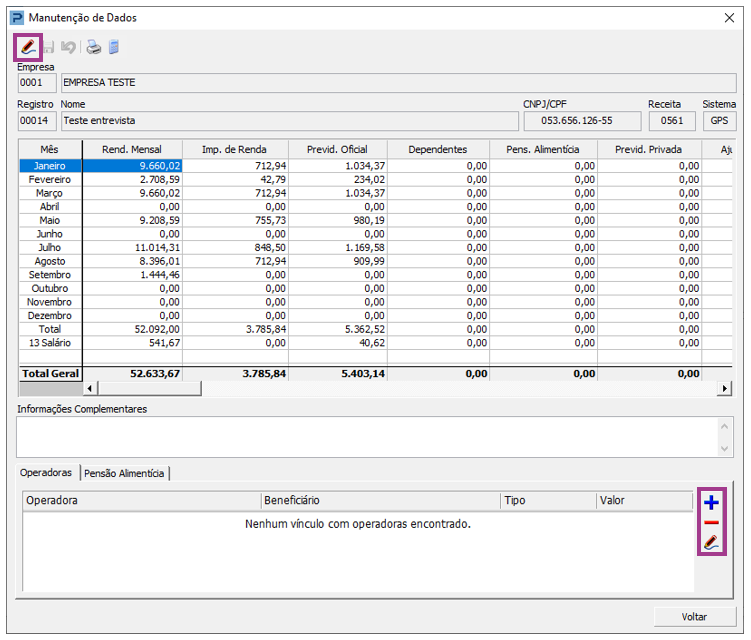Open the calculator icon in the toolbar
Screen dimensions: 751x640
(x=113, y=47)
